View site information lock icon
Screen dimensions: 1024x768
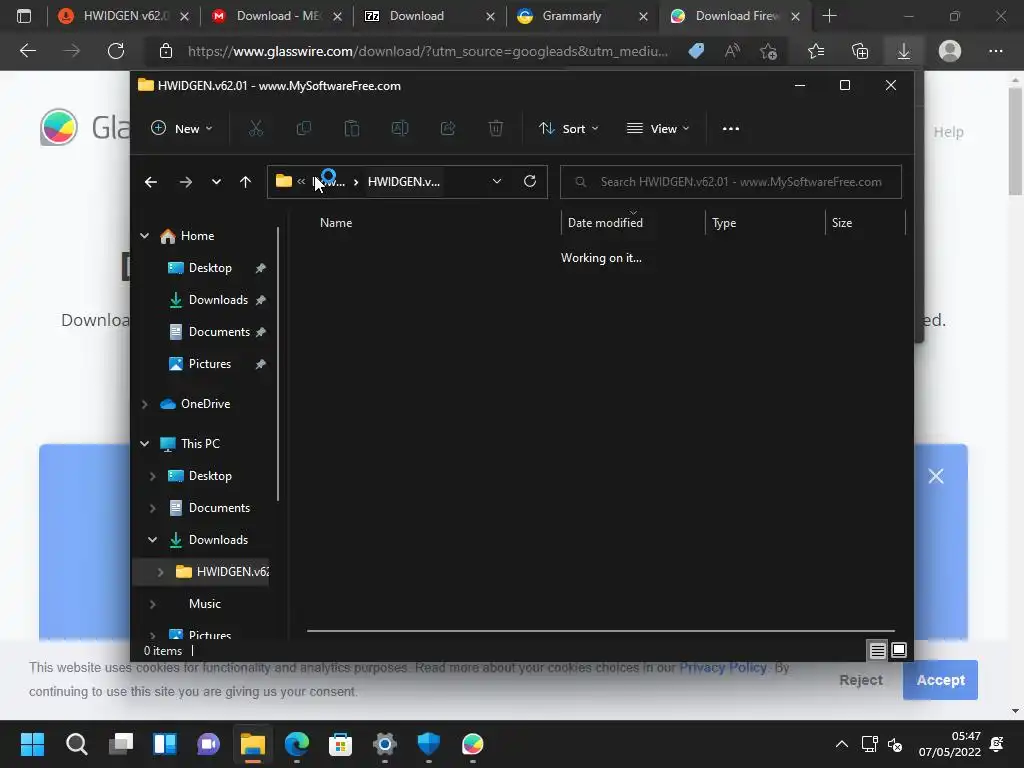(166, 51)
